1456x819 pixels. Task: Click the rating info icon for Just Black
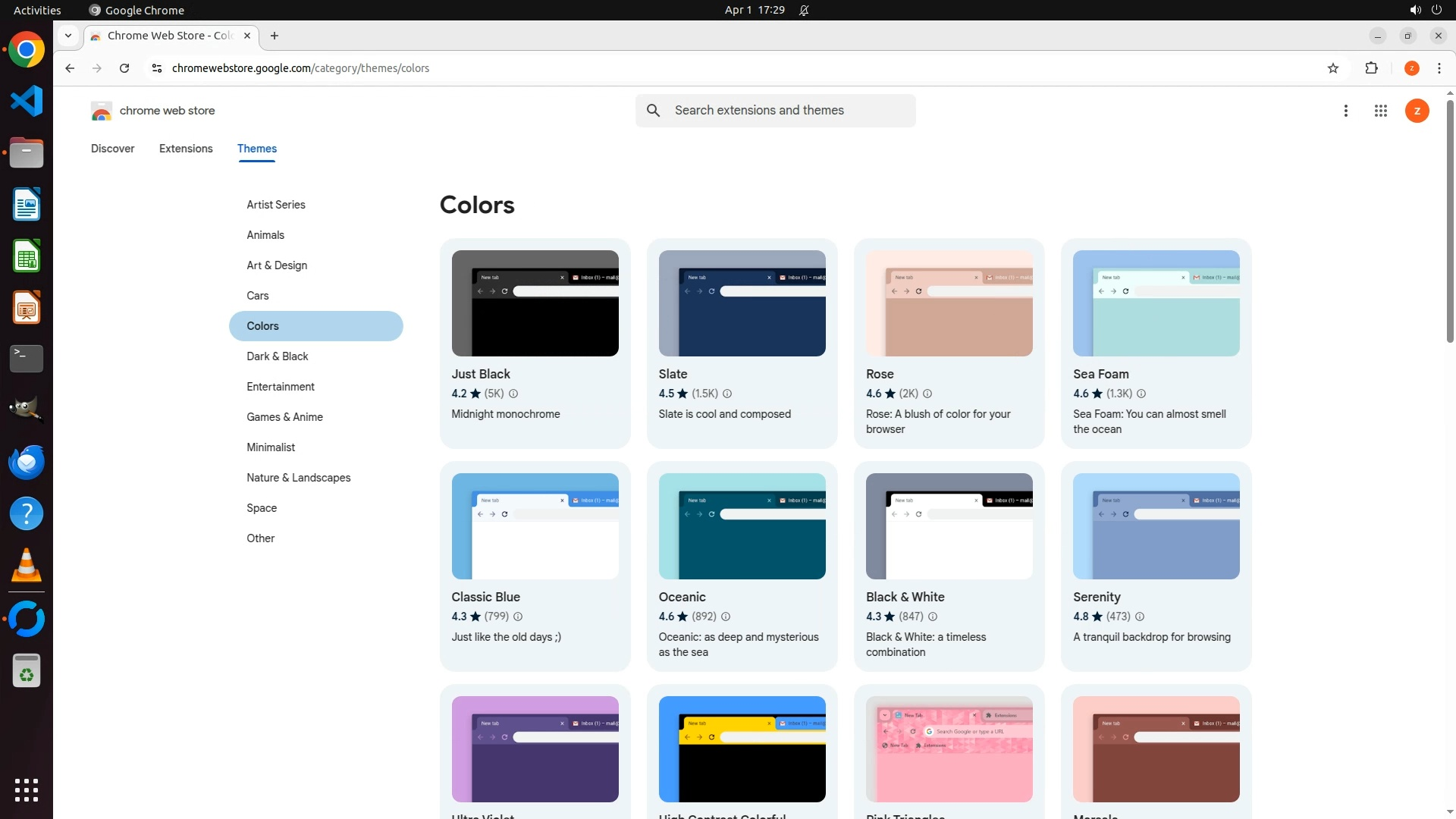click(513, 394)
